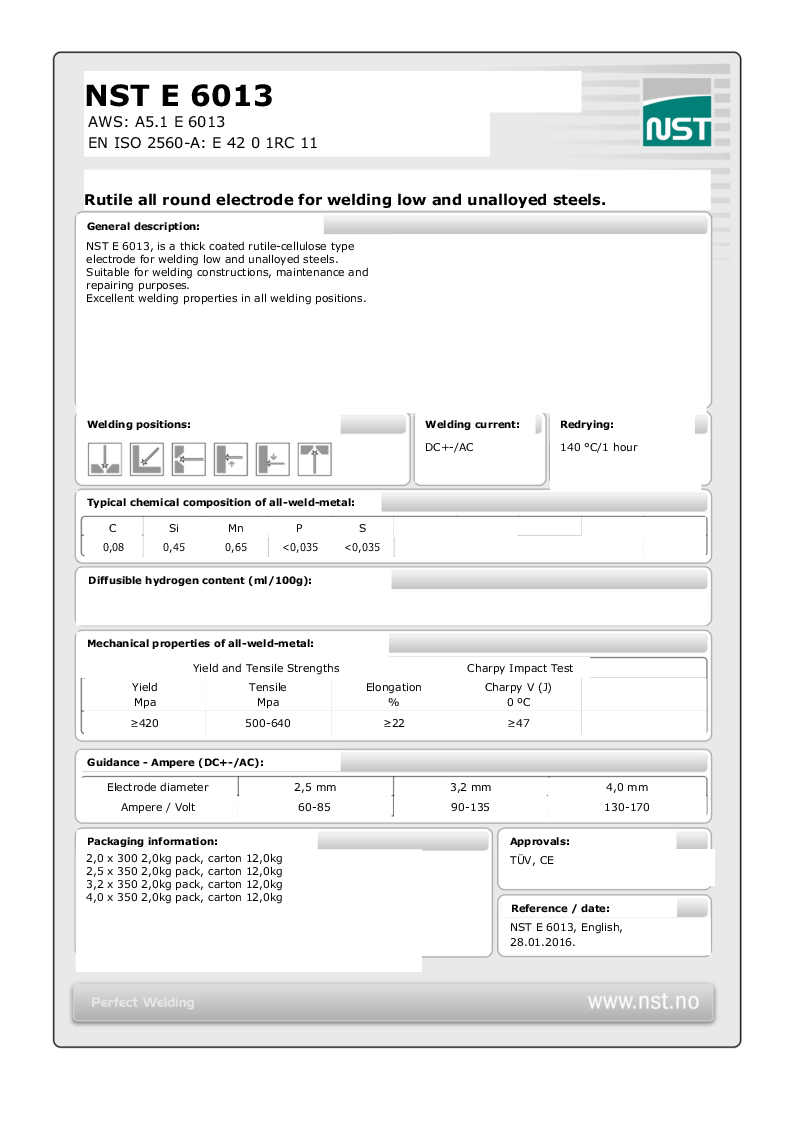794x1123 pixels.
Task: Select the 90-135 ampere value
Action: 470,807
